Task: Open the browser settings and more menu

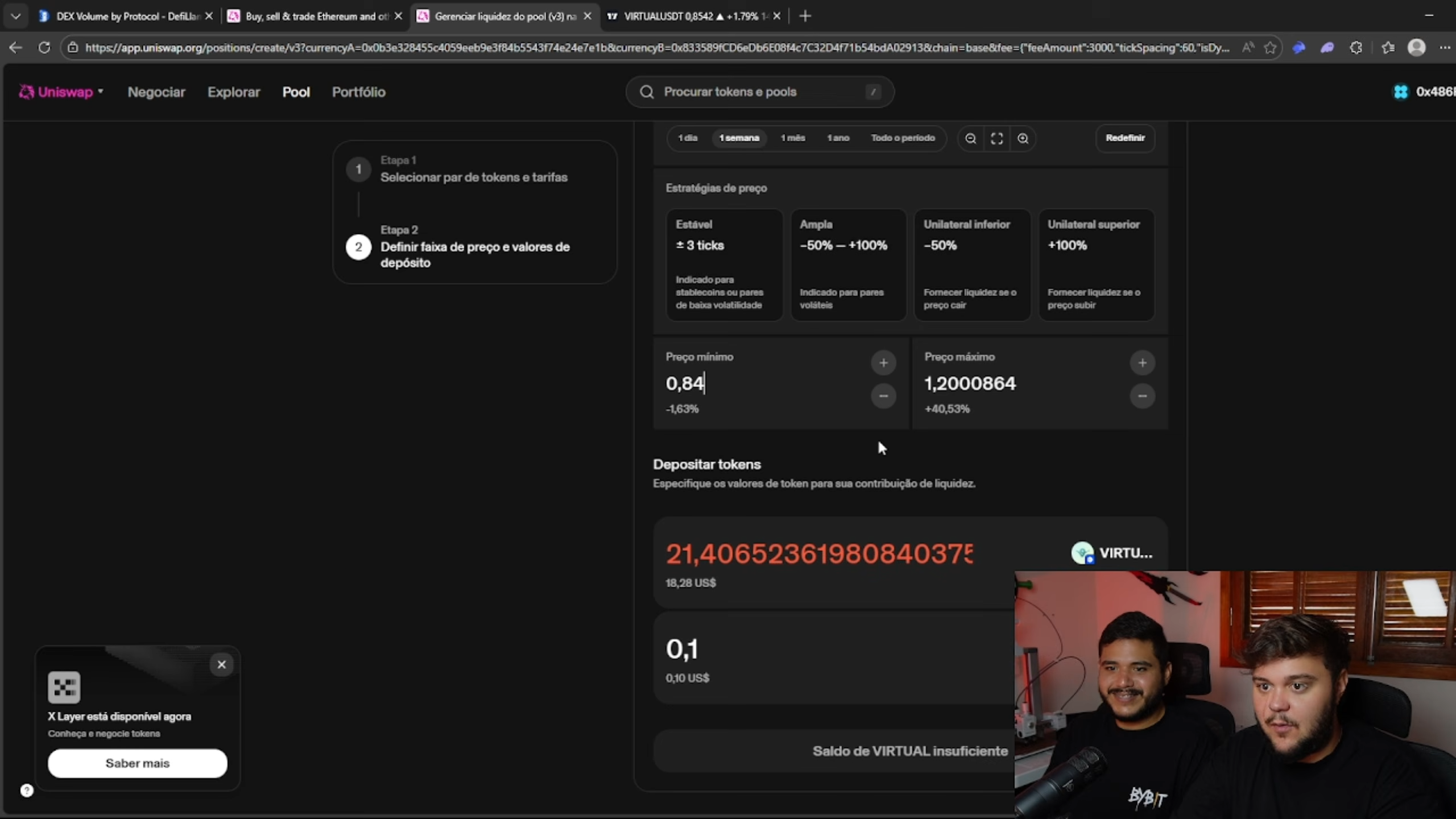Action: click(1445, 48)
